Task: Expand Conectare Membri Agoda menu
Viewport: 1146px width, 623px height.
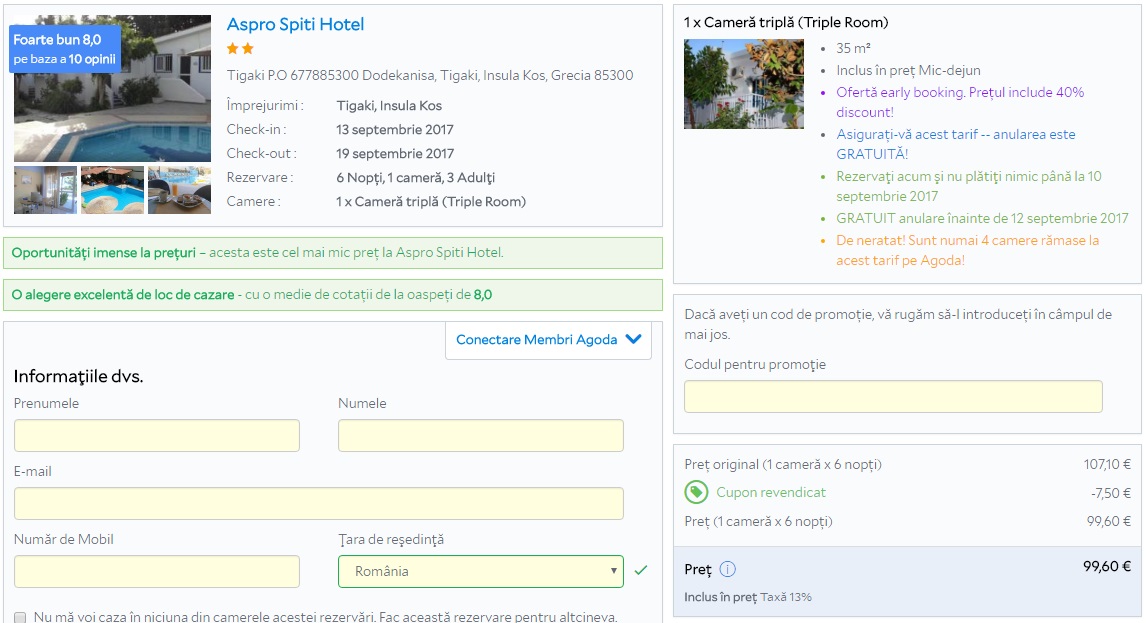Action: coord(548,340)
